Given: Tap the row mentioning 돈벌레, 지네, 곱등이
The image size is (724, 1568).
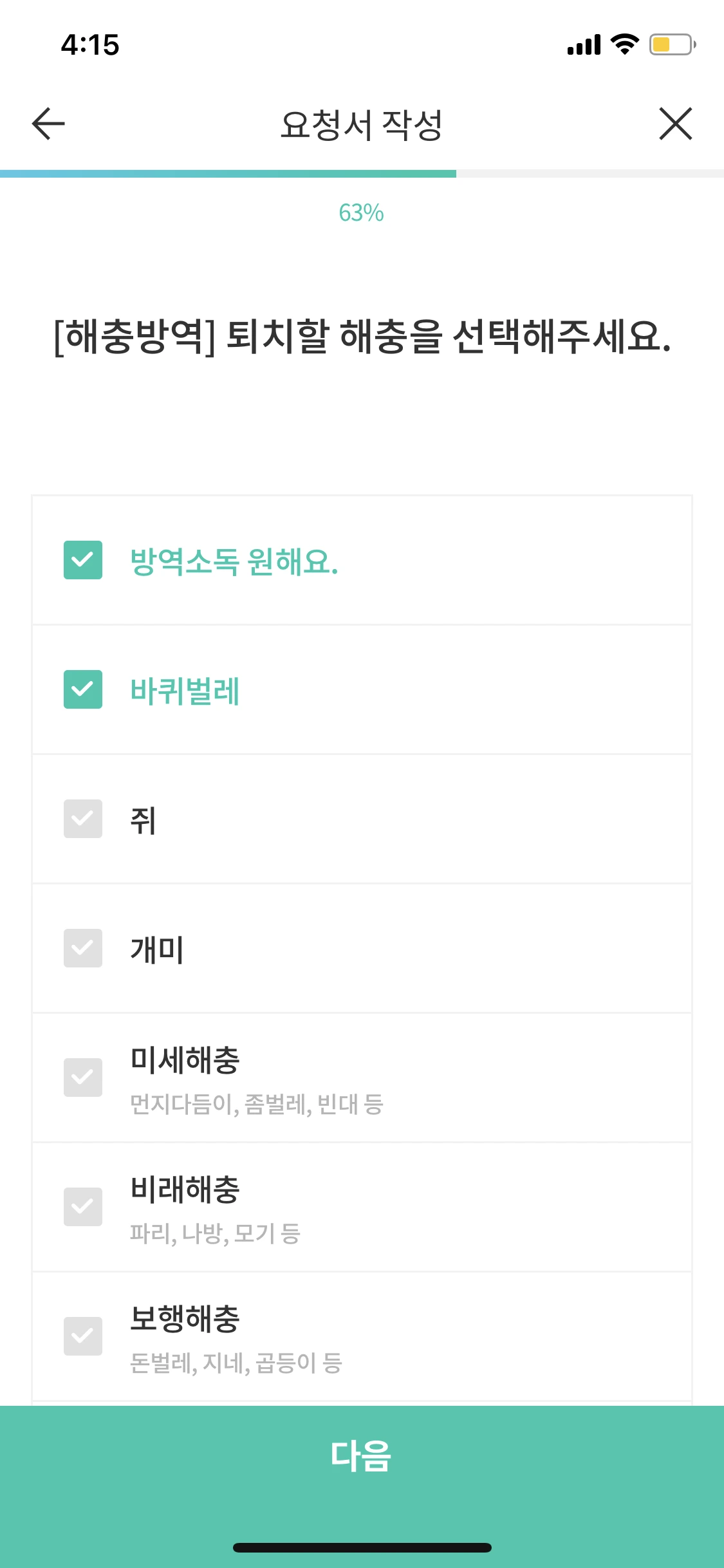Looking at the screenshot, I should point(235,1363).
